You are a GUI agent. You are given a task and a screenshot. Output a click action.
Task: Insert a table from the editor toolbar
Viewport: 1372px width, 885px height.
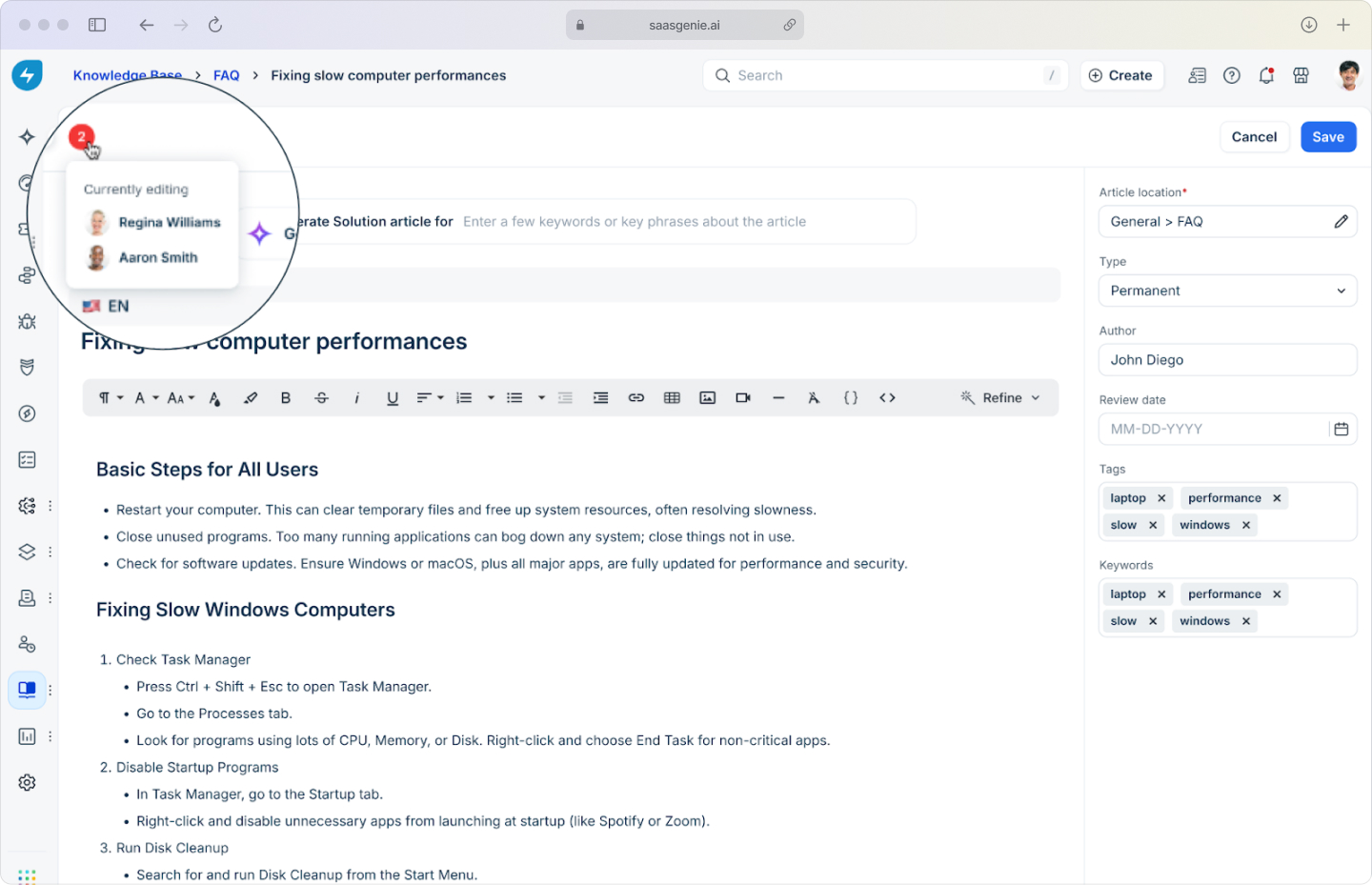coord(672,397)
